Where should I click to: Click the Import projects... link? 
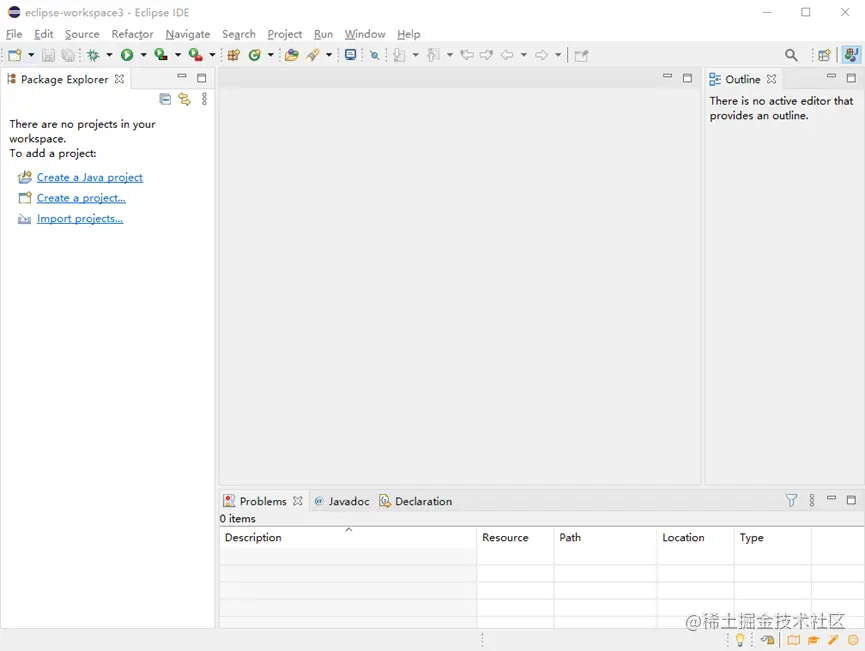tap(80, 219)
